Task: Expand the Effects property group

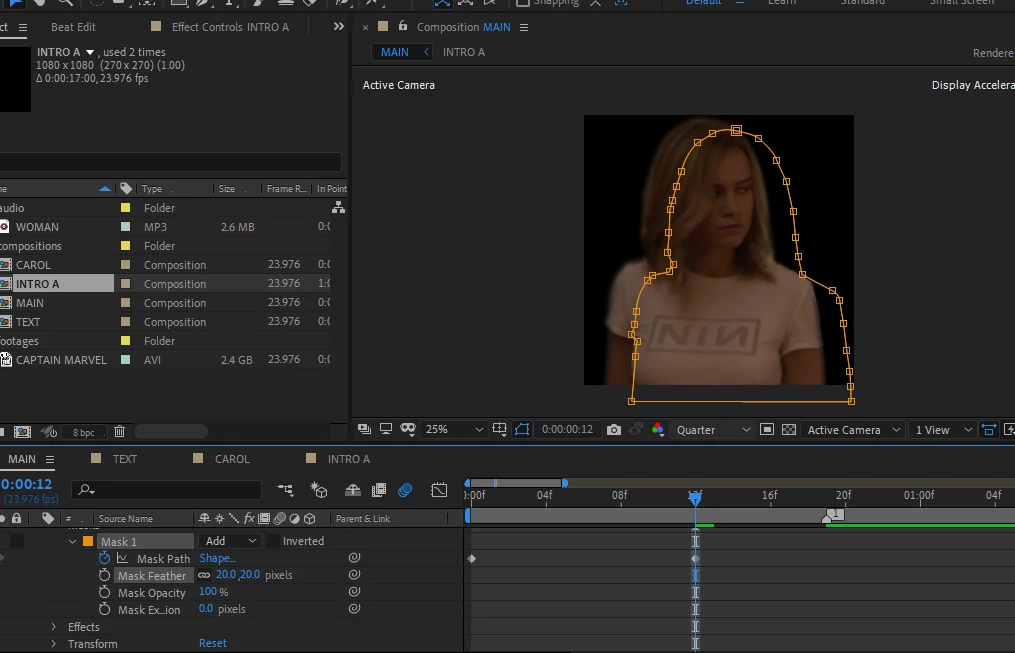Action: [54, 626]
